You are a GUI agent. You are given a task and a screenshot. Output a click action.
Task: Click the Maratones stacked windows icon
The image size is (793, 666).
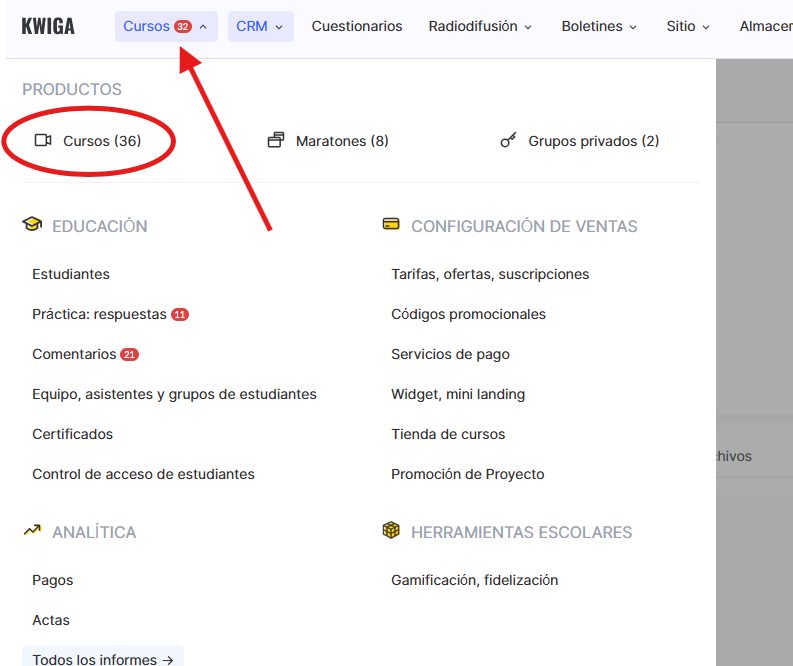click(276, 141)
